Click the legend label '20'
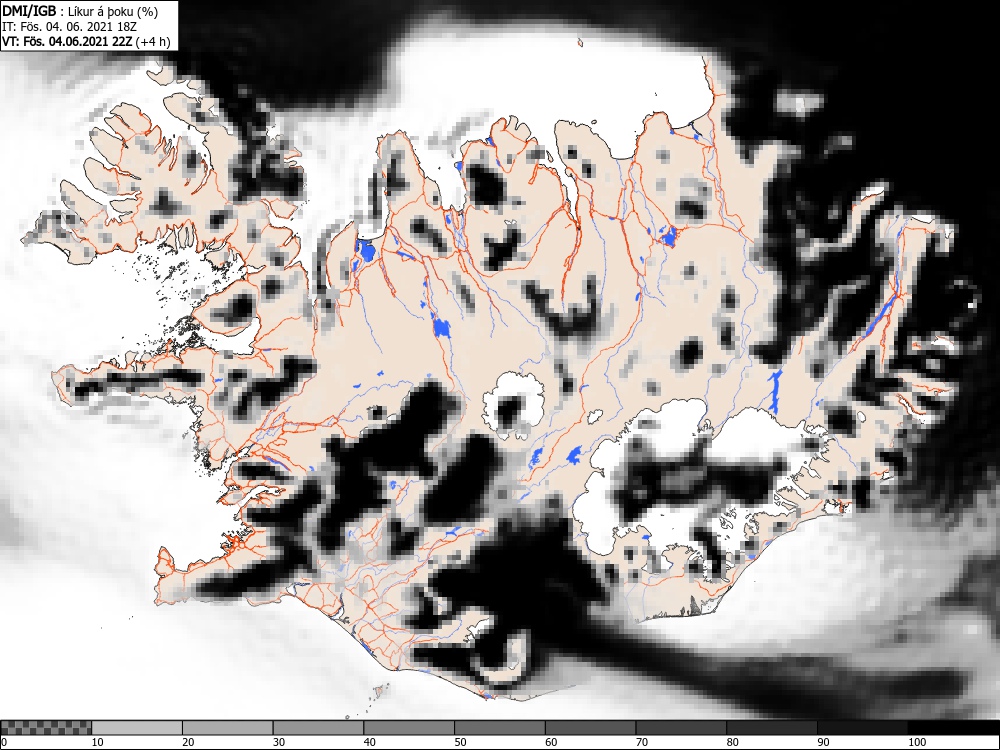 (188, 742)
